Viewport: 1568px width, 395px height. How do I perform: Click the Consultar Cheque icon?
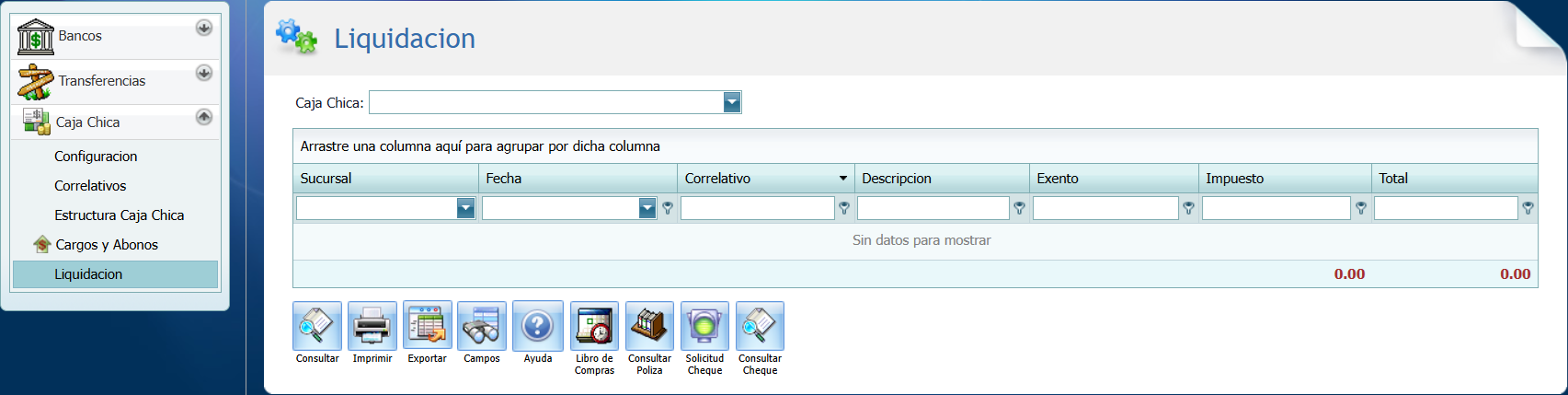coord(760,326)
